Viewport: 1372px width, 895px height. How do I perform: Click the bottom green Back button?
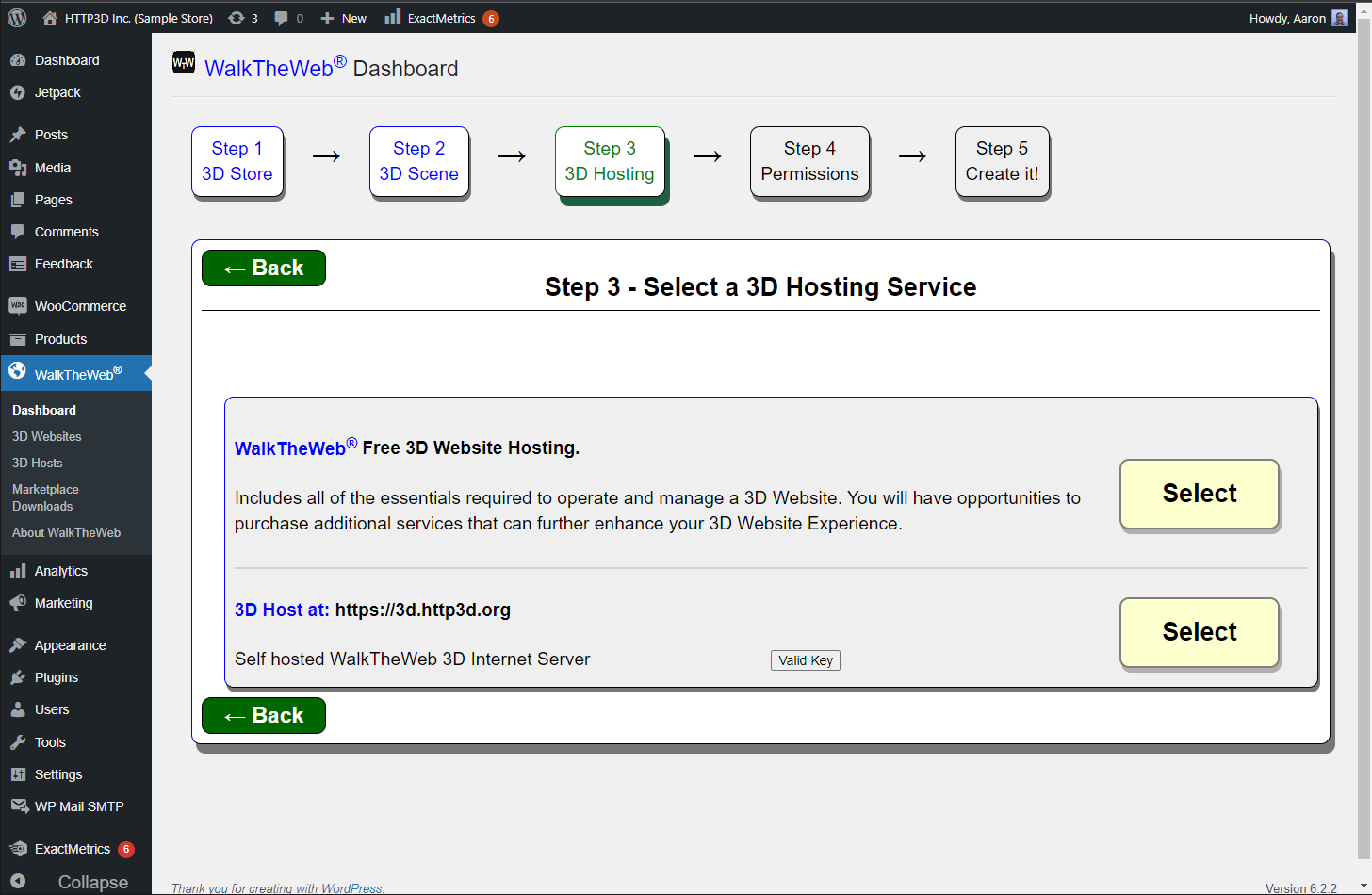tap(264, 715)
